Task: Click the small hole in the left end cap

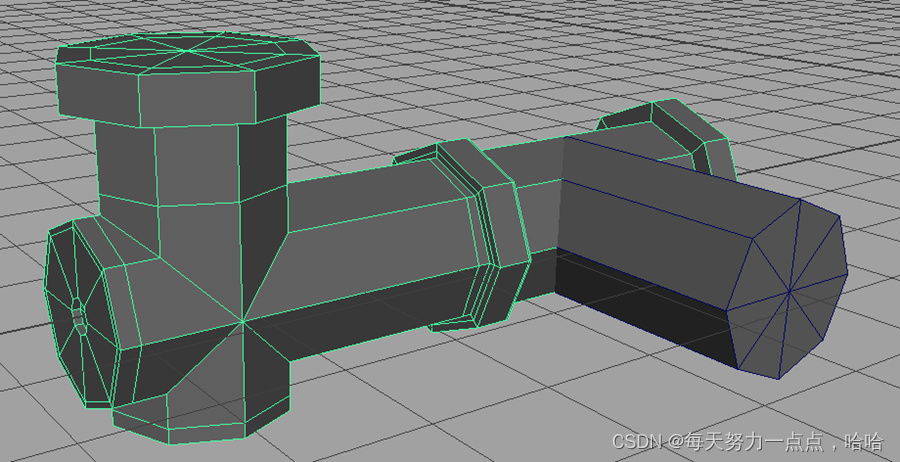Action: click(x=79, y=316)
